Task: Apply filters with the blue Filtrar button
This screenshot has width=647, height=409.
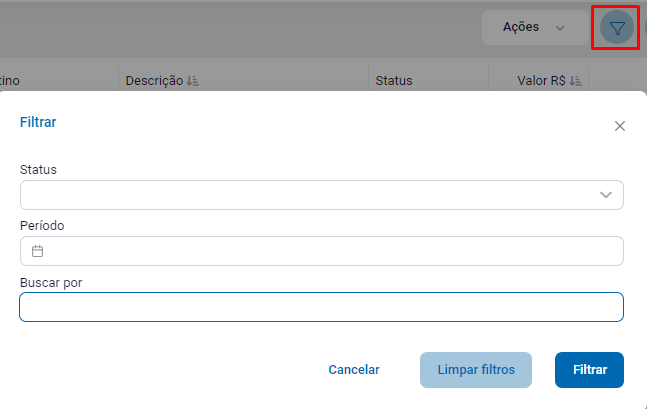Action: (x=589, y=370)
